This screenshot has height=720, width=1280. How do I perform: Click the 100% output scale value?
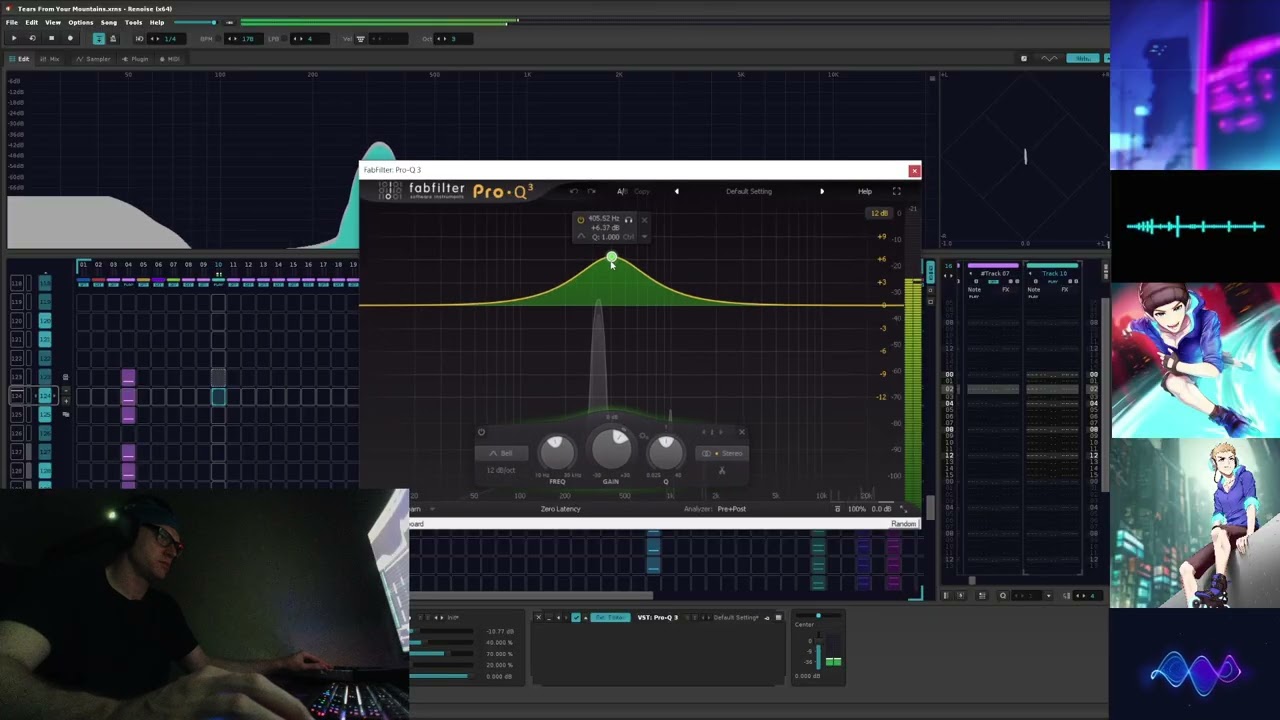(x=857, y=509)
